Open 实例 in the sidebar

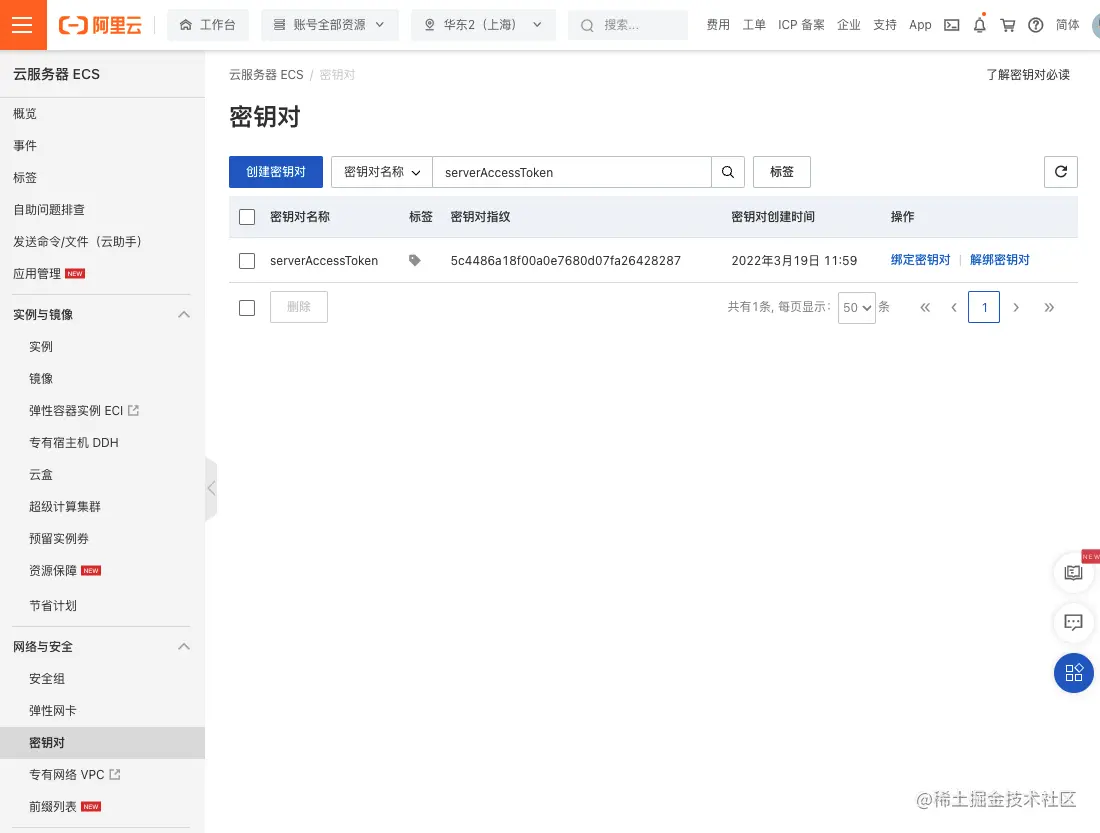[x=41, y=347]
